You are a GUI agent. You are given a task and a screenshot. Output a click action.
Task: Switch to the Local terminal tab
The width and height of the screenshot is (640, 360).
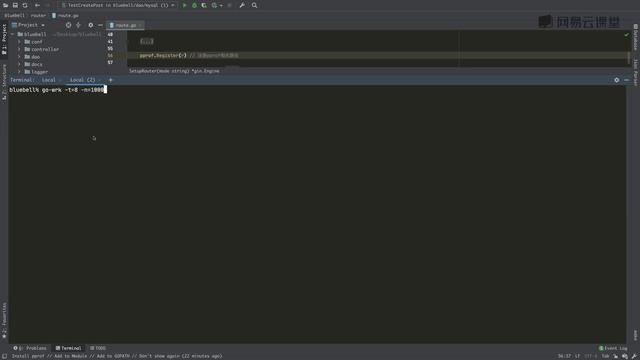[x=49, y=80]
